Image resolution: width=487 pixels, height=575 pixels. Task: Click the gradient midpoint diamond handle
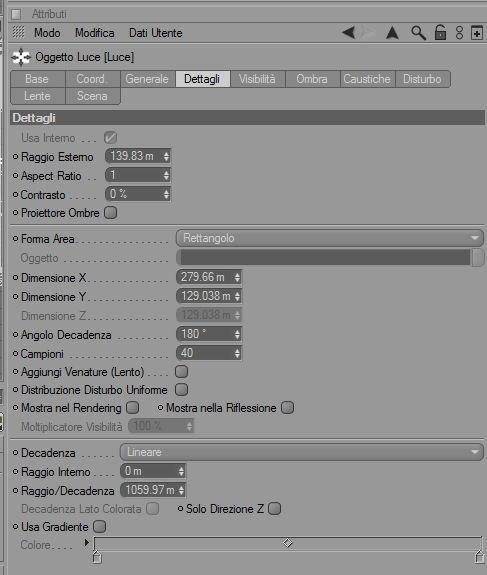coord(288,542)
